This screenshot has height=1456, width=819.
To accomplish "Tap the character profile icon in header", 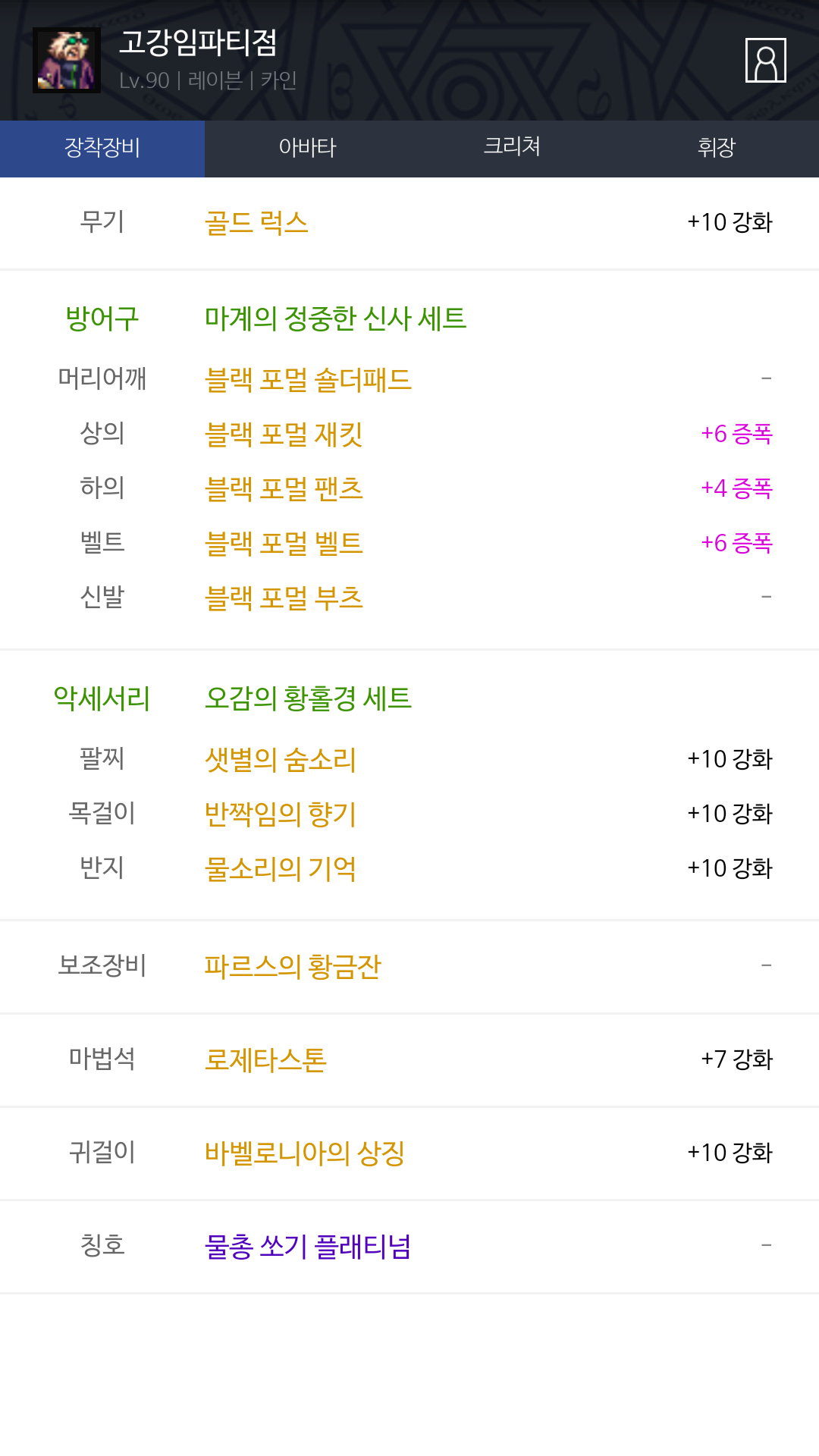I will click(x=765, y=60).
